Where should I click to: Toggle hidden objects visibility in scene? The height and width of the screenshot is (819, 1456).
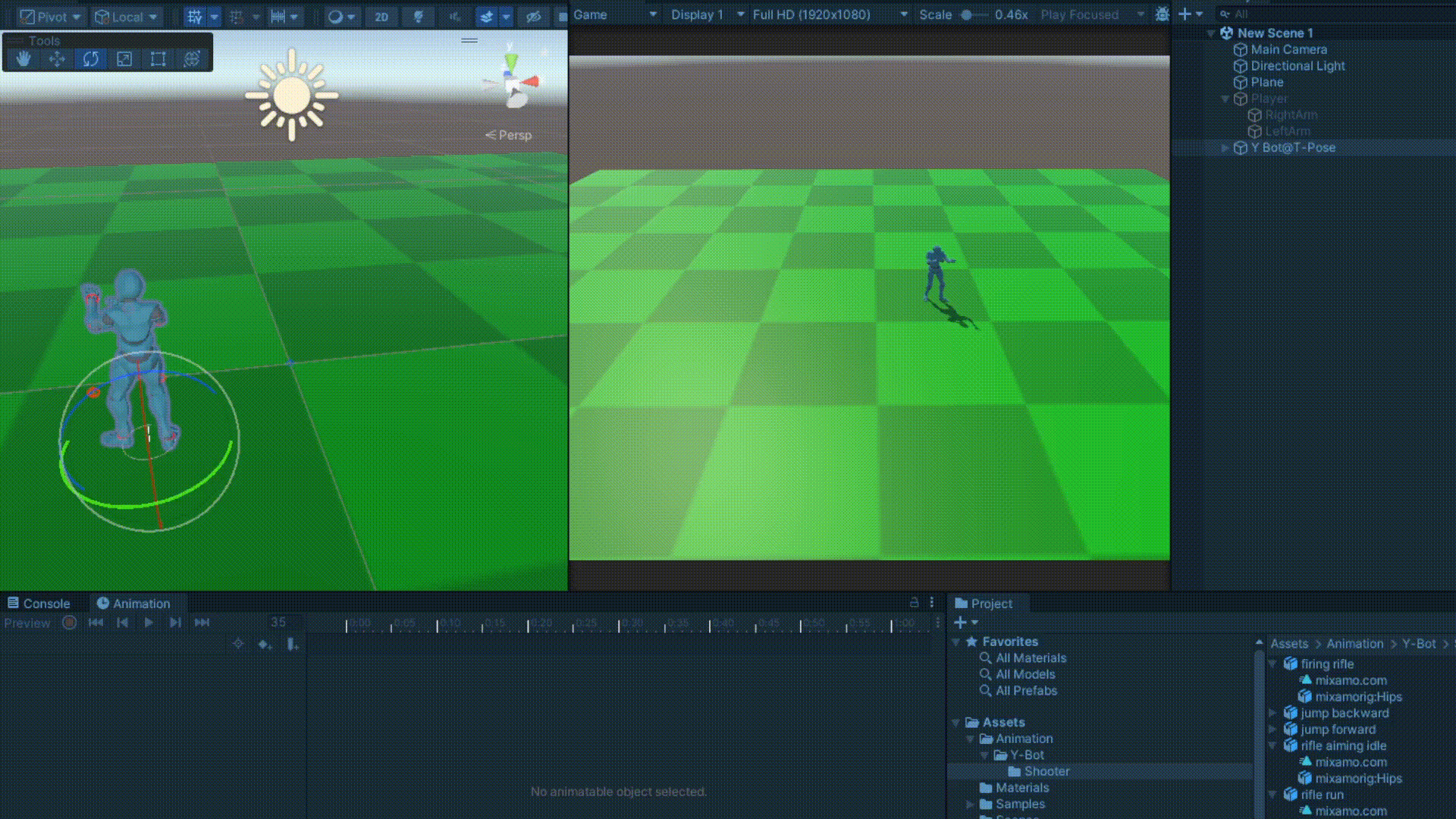pos(533,17)
